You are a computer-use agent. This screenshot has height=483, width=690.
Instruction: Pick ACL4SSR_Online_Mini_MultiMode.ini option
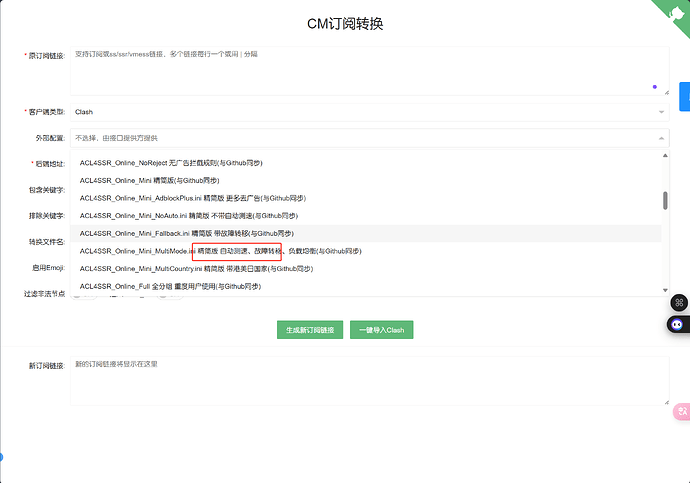pos(366,251)
